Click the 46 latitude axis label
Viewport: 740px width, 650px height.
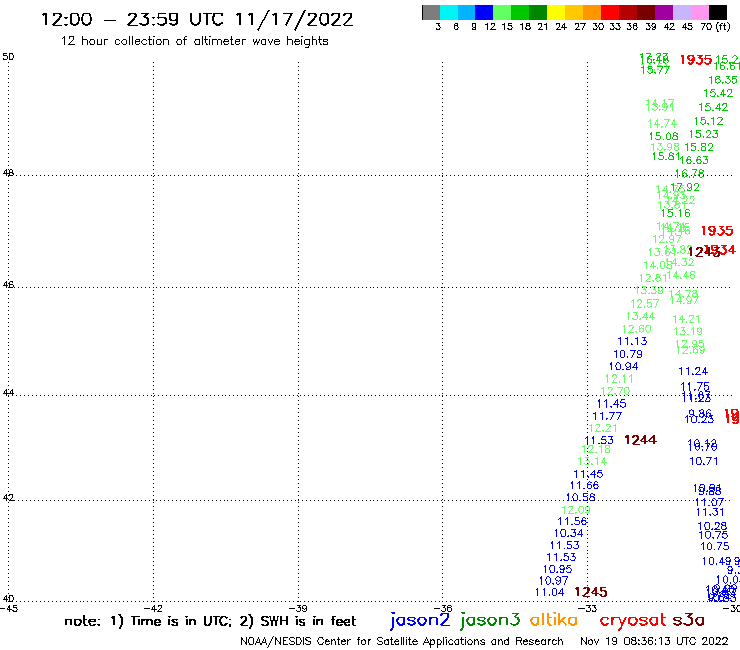click(8, 285)
